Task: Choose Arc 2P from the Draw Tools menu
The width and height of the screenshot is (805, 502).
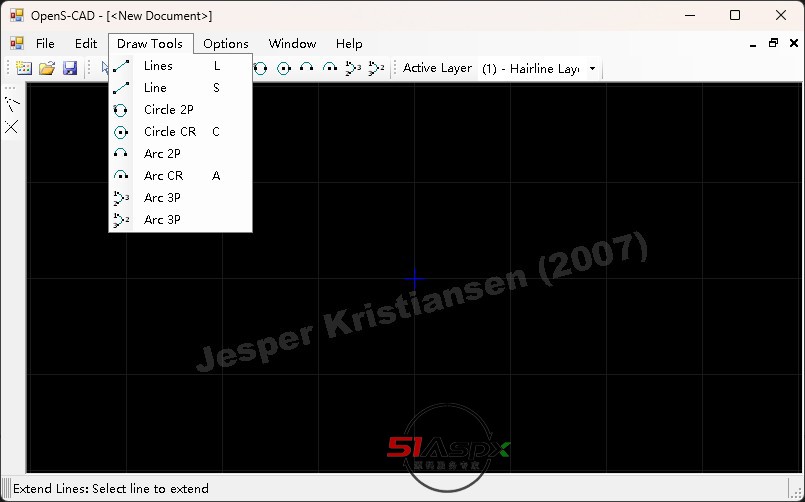Action: coord(180,154)
